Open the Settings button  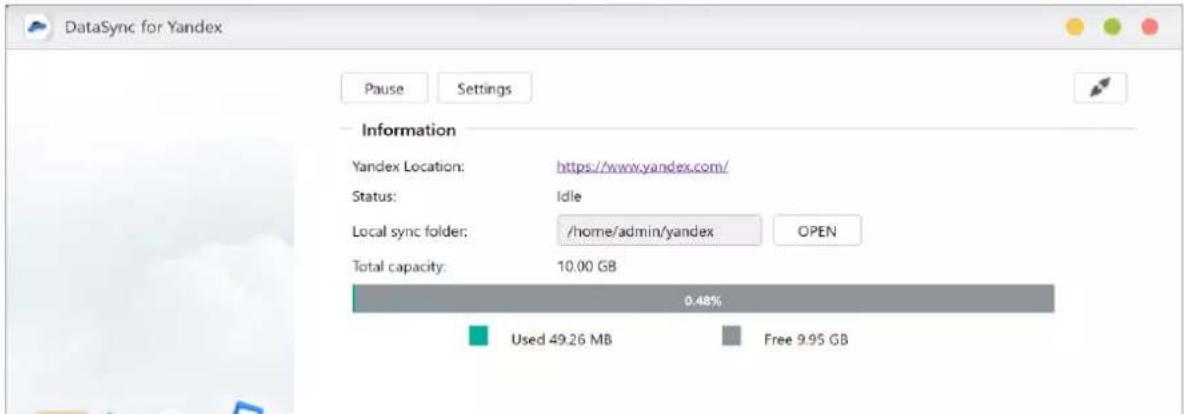coord(484,88)
